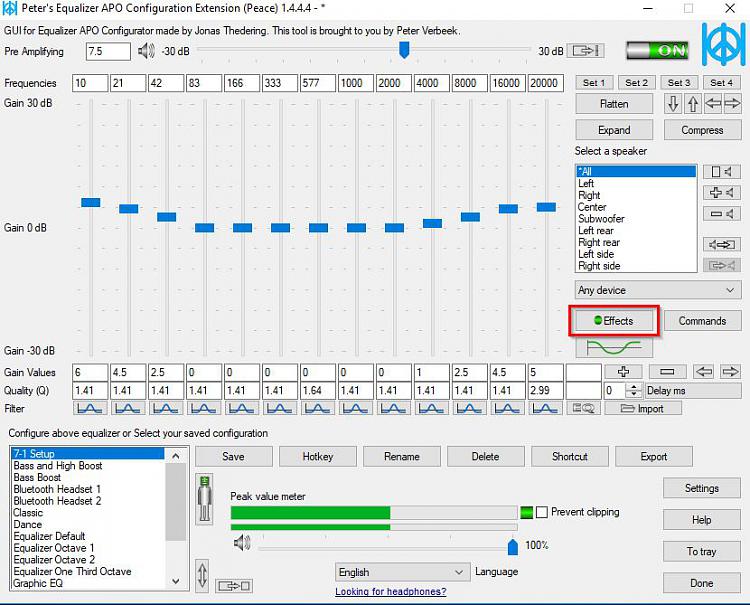
Task: Click the green indicator beside Prevent clipping
Action: pos(526,512)
